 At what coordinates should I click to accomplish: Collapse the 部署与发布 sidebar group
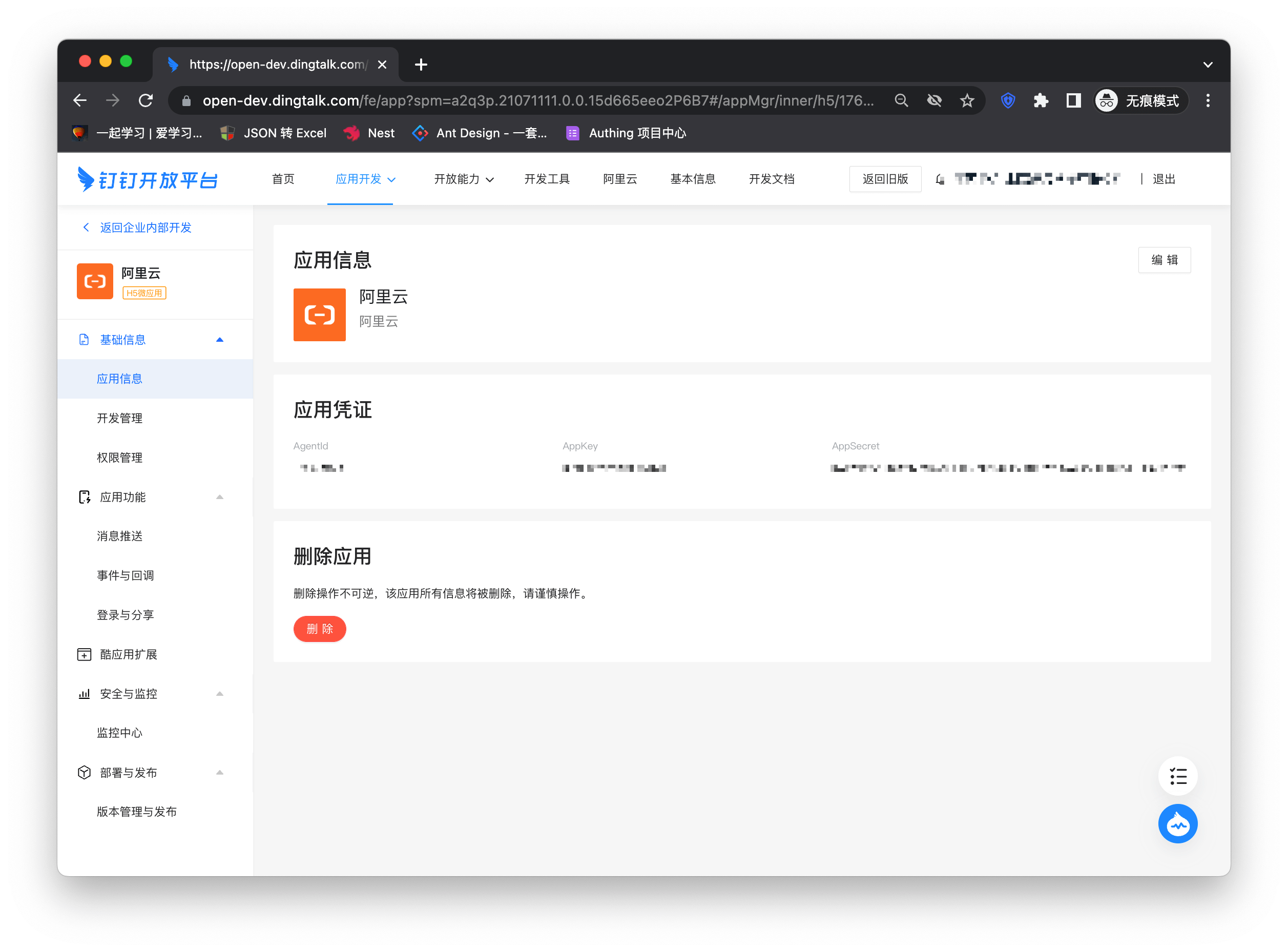(219, 772)
